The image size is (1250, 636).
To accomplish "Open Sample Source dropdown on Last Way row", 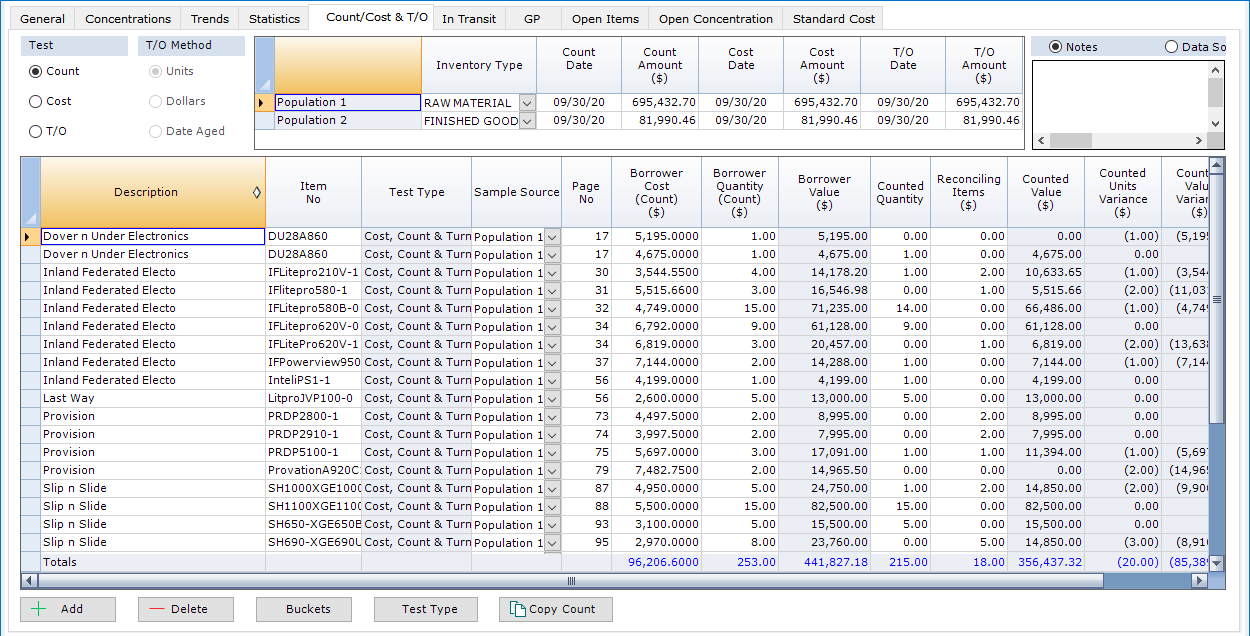I will click(551, 398).
